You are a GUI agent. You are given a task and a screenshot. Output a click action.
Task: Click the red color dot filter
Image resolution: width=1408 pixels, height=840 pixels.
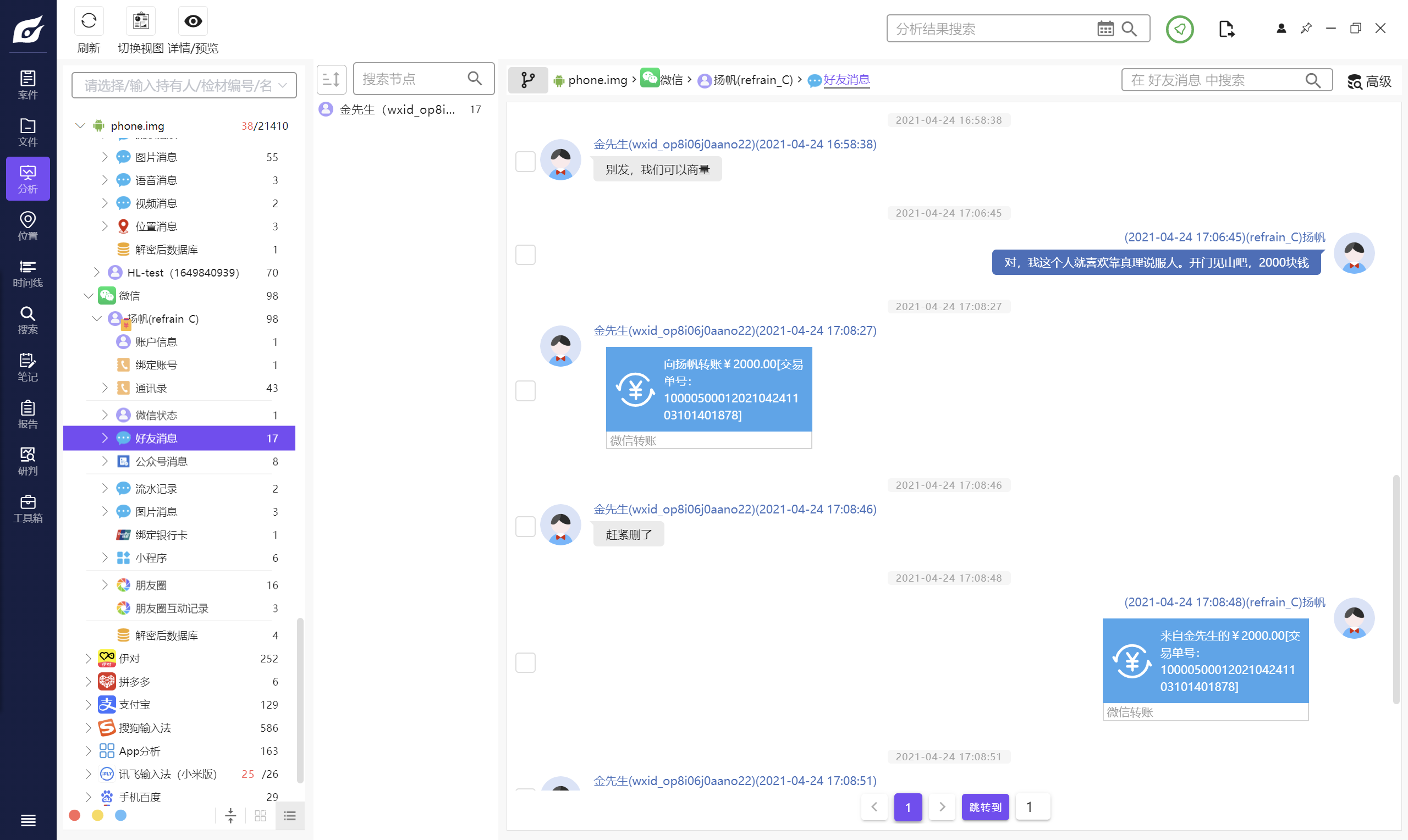(x=74, y=815)
